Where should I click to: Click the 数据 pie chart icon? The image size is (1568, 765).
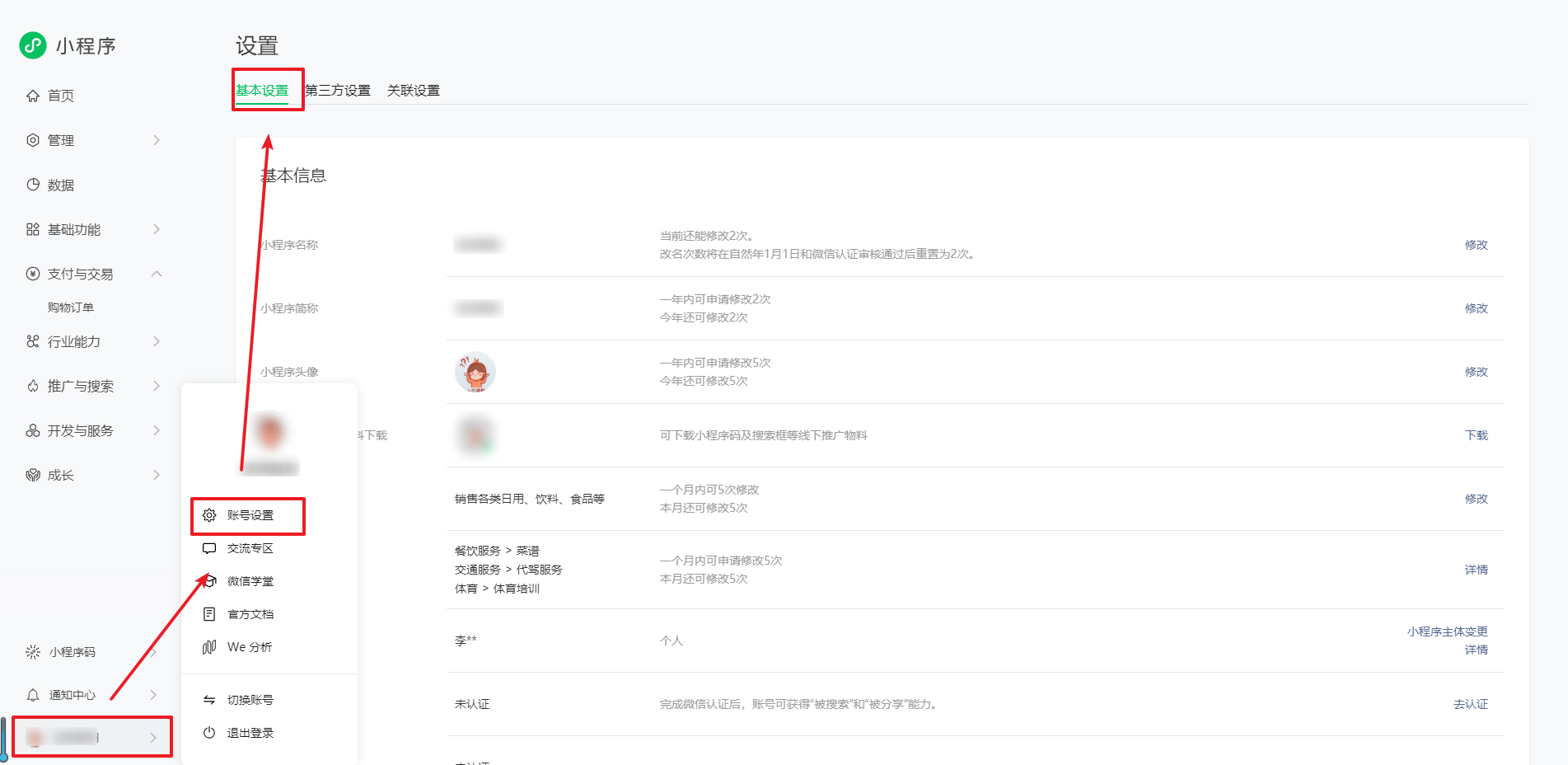pos(33,185)
